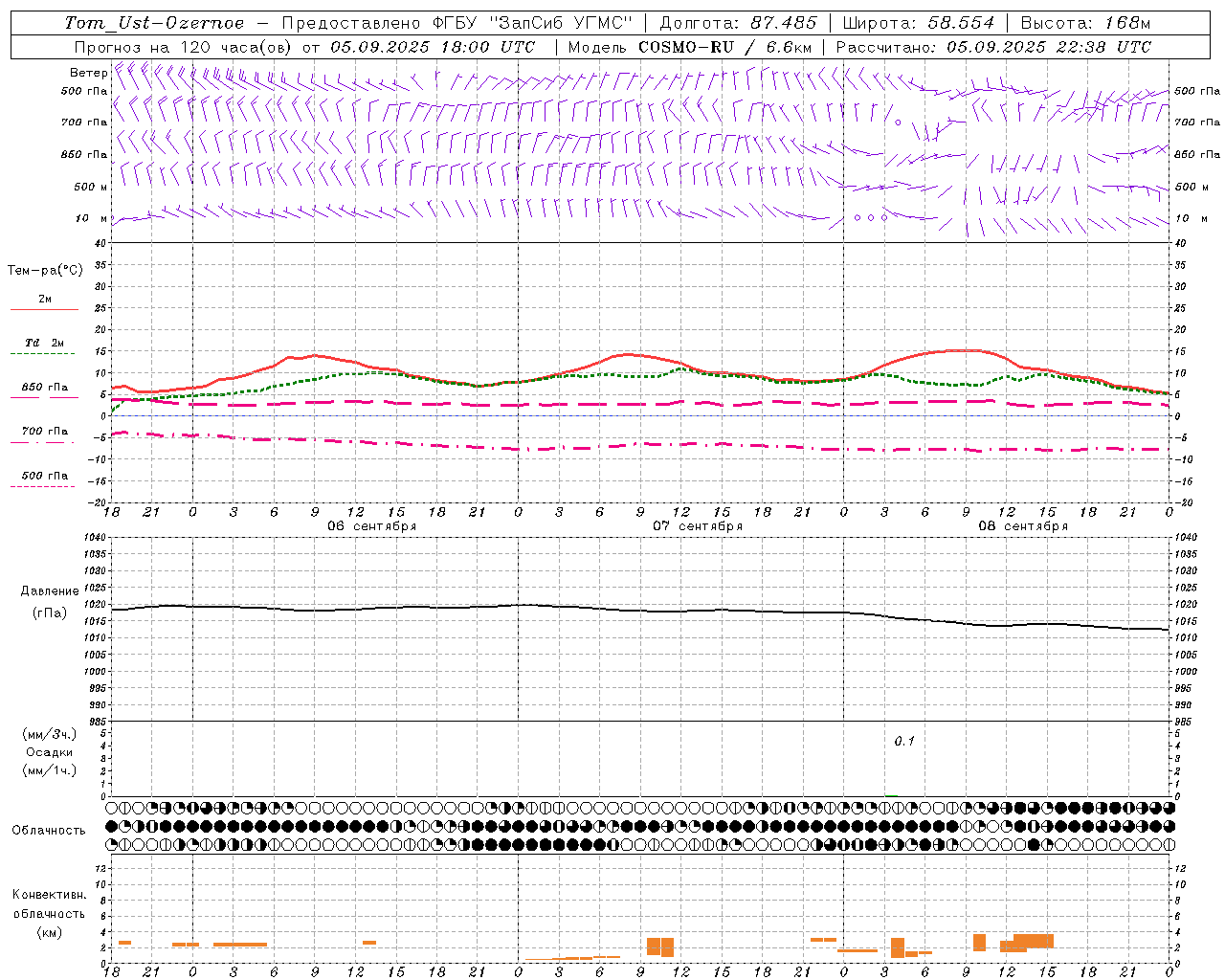Click the model label "COSMO-RU / 6.6км"
The image size is (1225, 980).
pos(724,47)
